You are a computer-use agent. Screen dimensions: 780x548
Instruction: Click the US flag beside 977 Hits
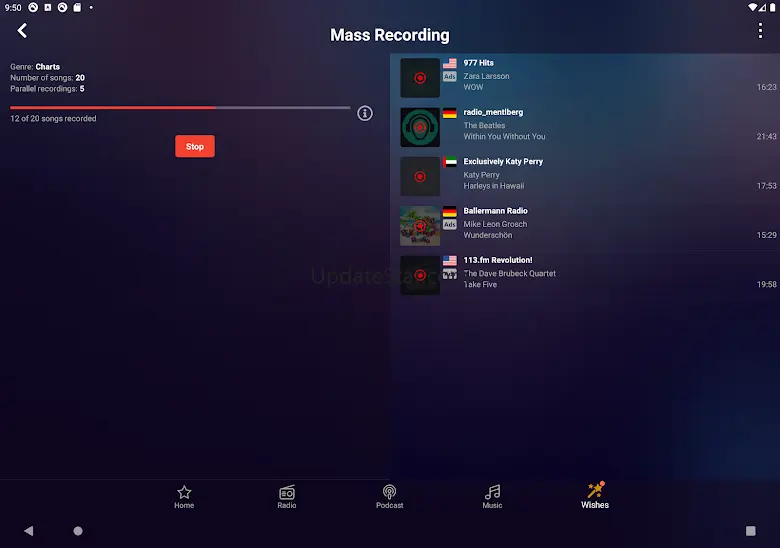pos(450,63)
